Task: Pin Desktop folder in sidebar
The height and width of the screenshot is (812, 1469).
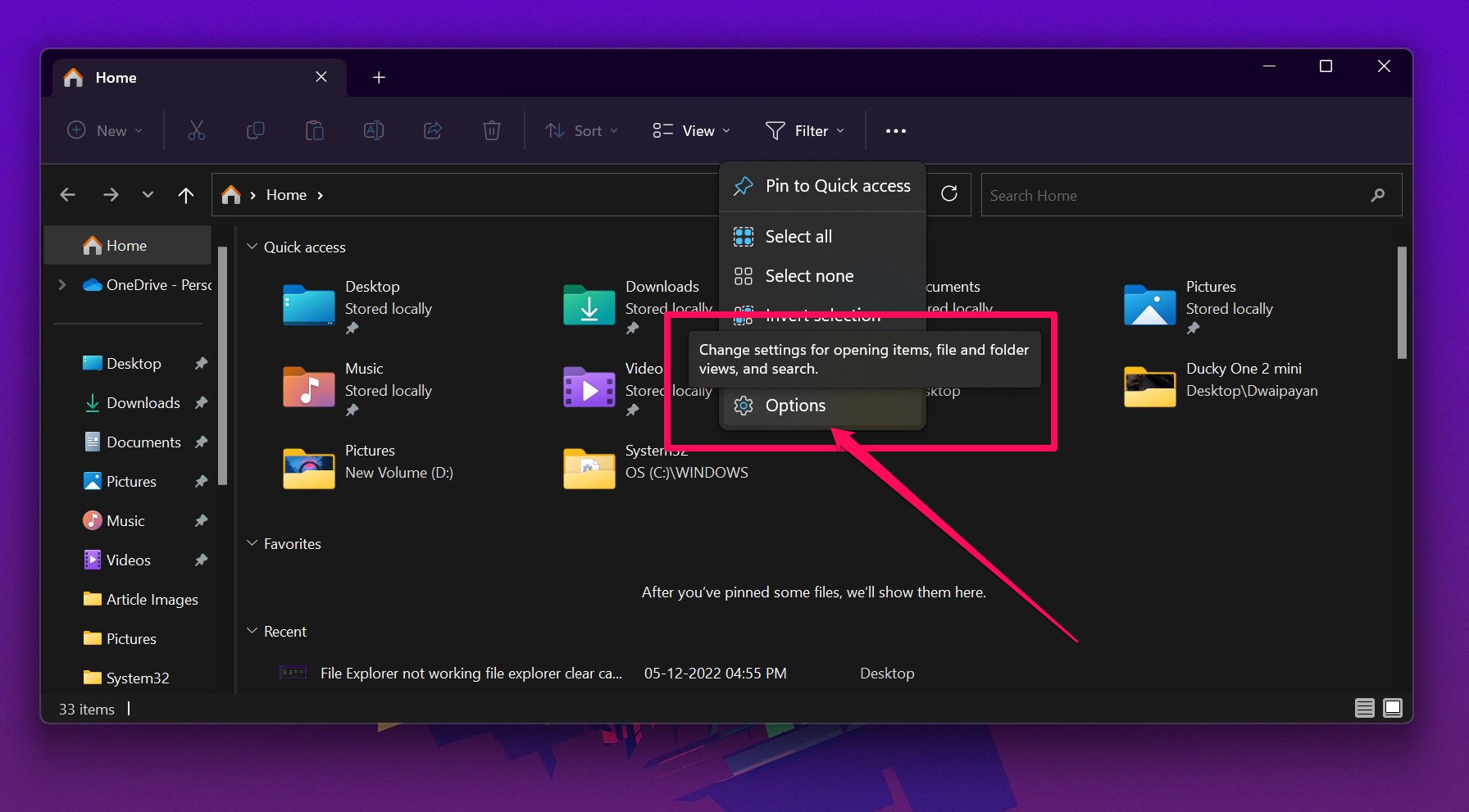Action: click(201, 363)
